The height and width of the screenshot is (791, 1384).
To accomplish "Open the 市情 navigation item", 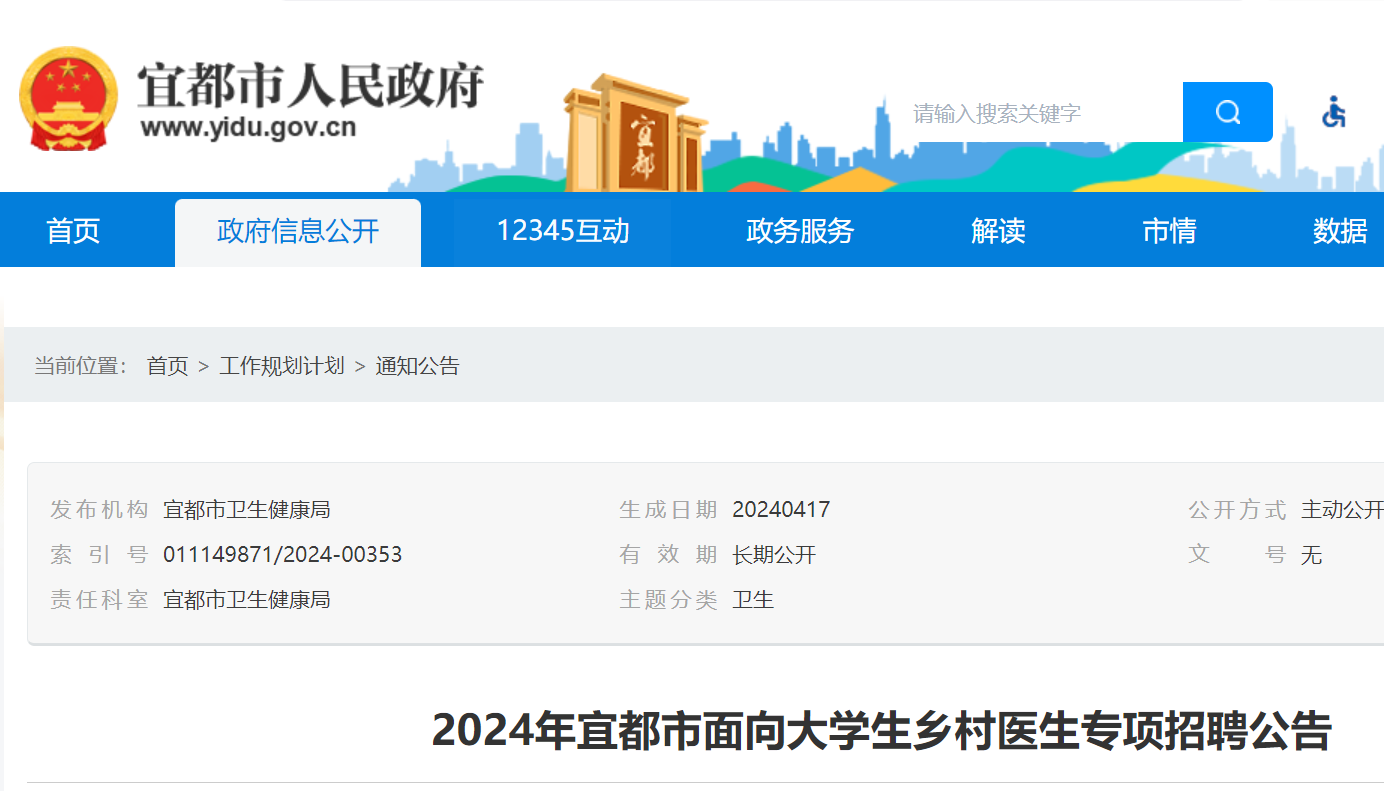I will tap(1169, 231).
